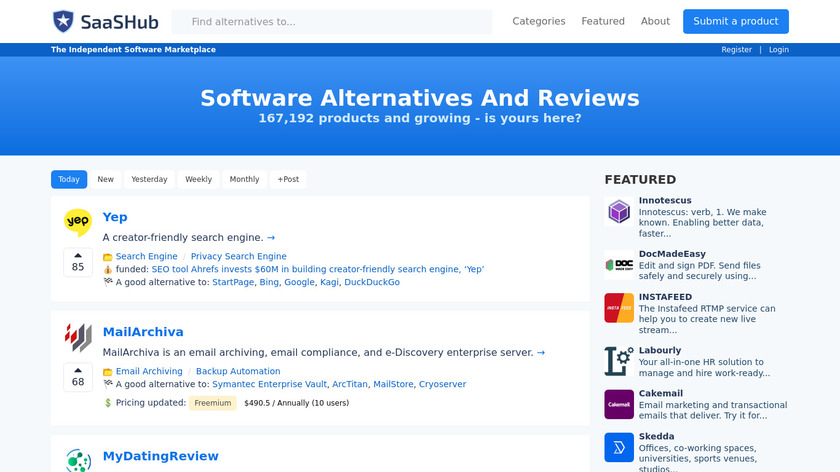Upvote the Yep product

point(78,261)
